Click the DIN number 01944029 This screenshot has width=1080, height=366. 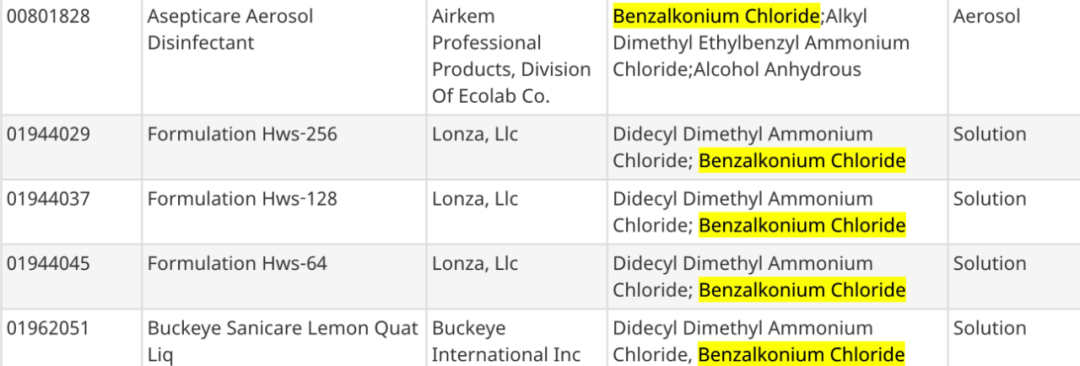(48, 134)
